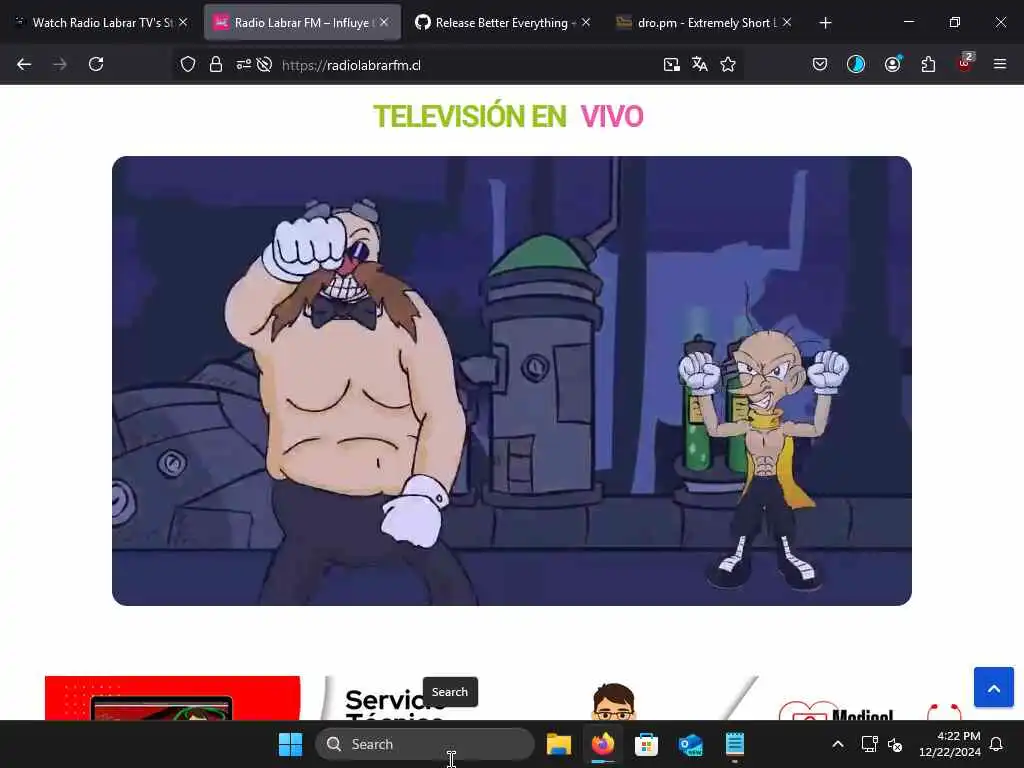Open Outlook from taskbar
This screenshot has width=1024, height=768.
pos(690,744)
